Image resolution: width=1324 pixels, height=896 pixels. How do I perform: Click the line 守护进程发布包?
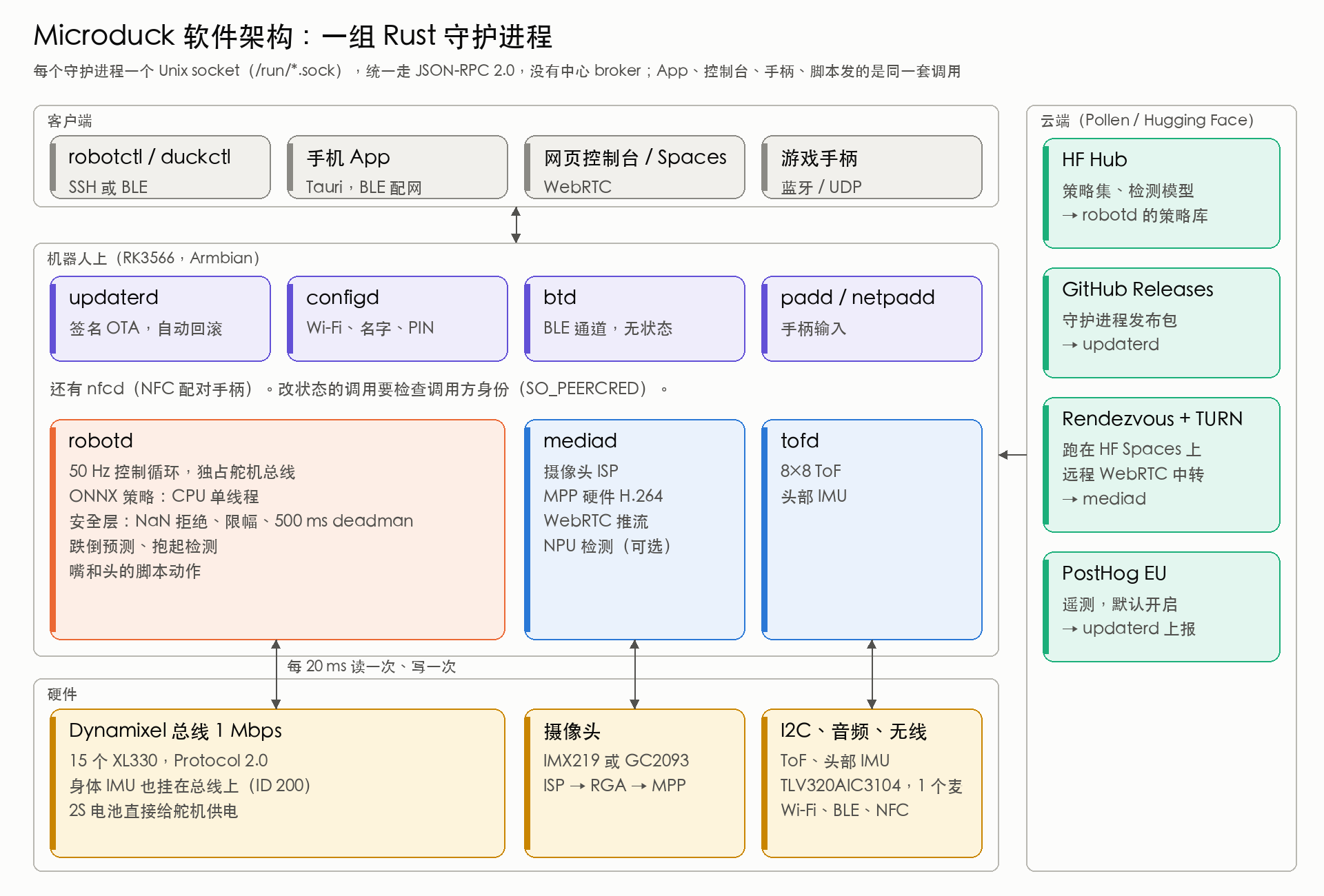tap(1119, 320)
